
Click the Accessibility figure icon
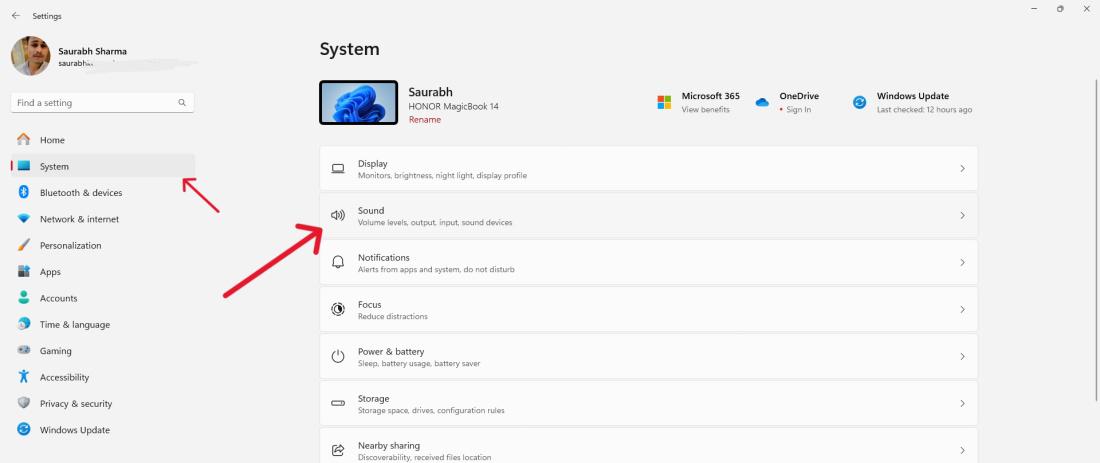24,377
